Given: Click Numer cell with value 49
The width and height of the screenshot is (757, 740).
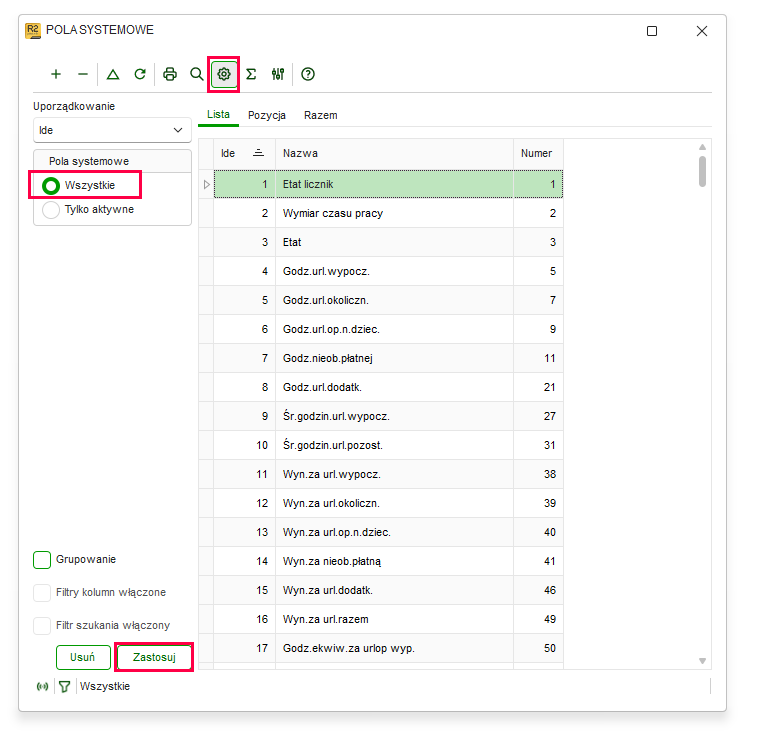Looking at the screenshot, I should click(538, 619).
